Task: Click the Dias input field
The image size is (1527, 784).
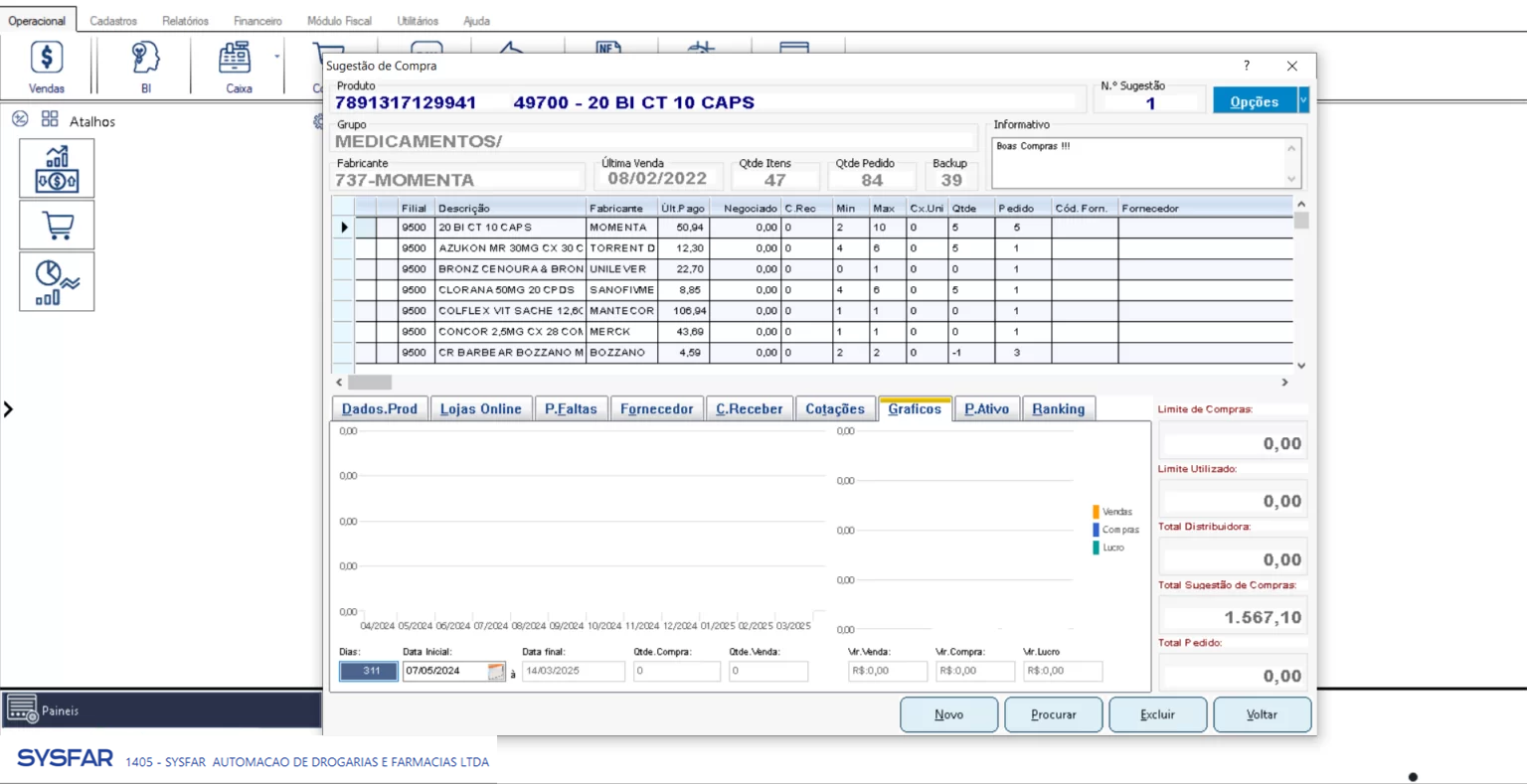Action: [368, 672]
